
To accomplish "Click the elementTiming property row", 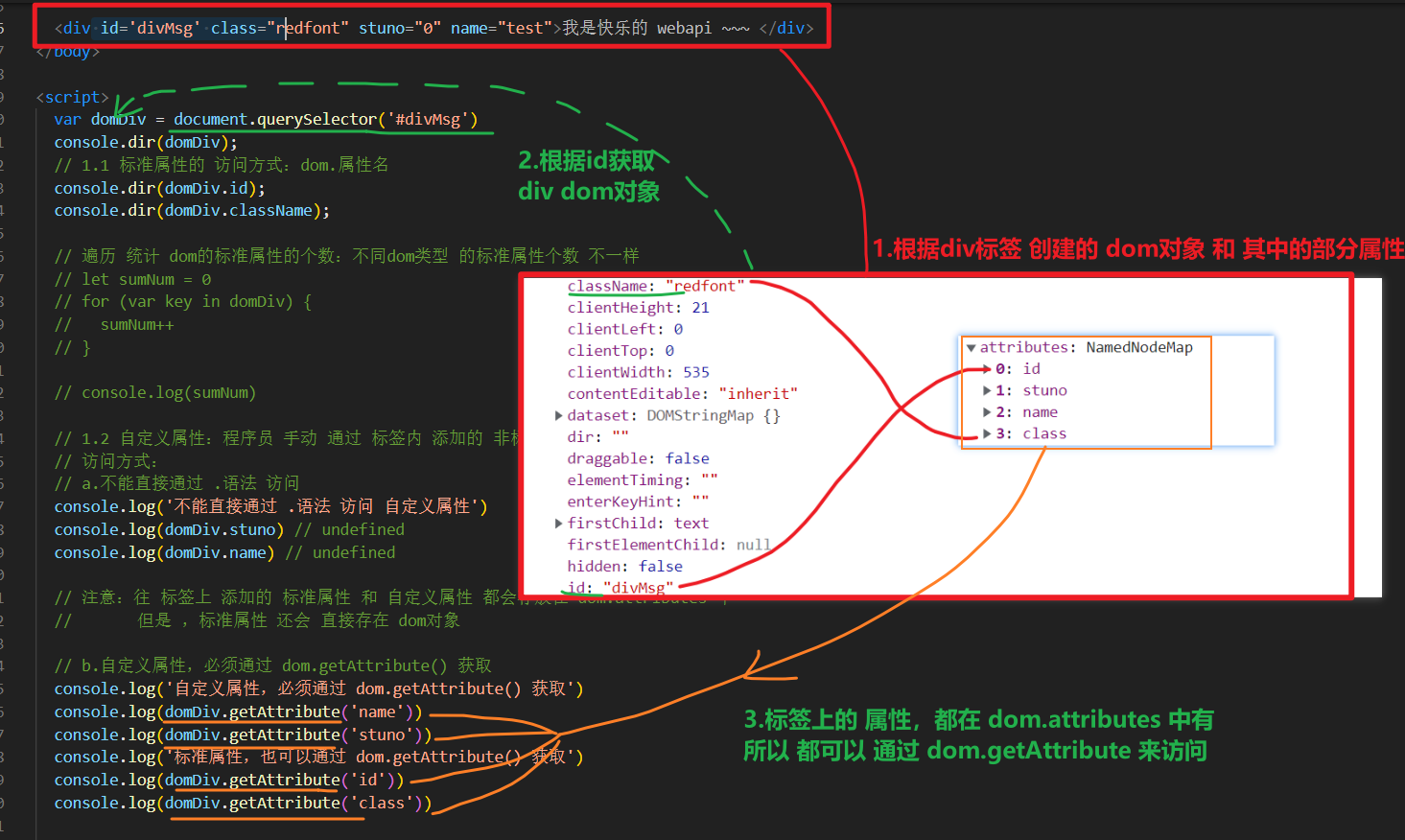I will pos(643,480).
